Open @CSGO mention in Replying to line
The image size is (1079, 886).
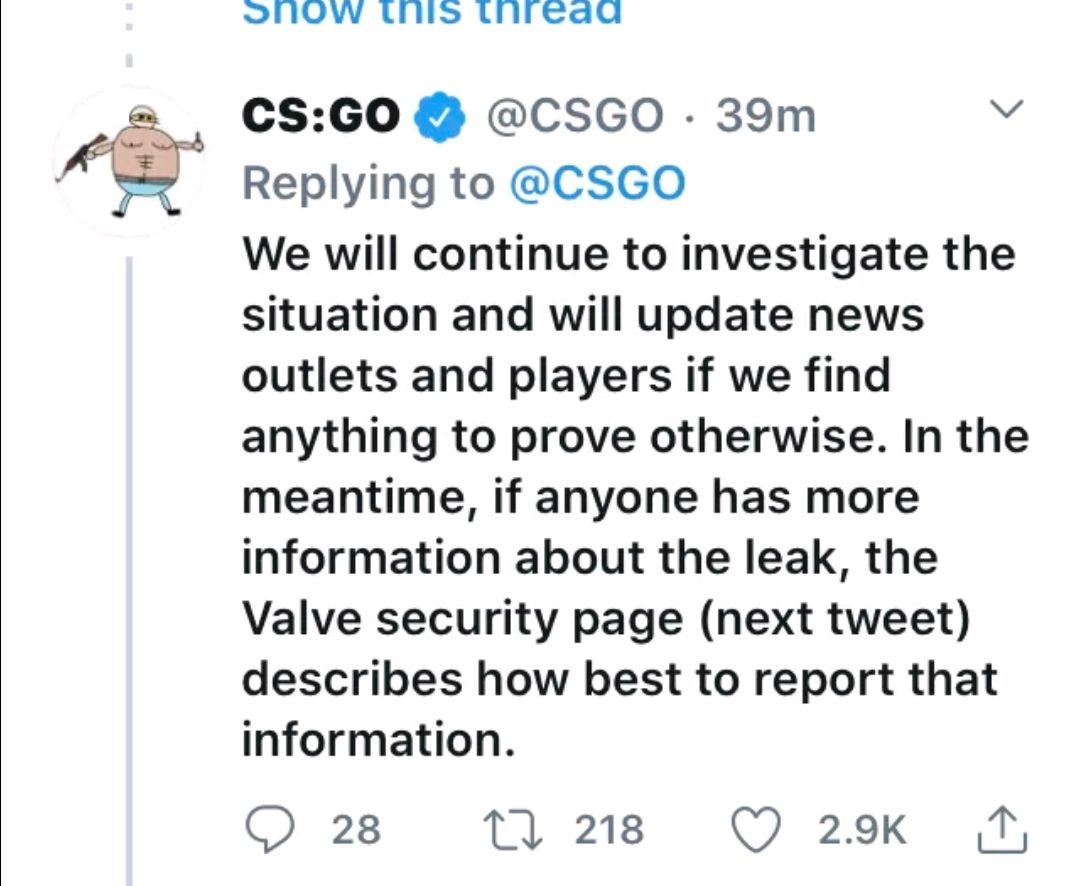coord(598,182)
